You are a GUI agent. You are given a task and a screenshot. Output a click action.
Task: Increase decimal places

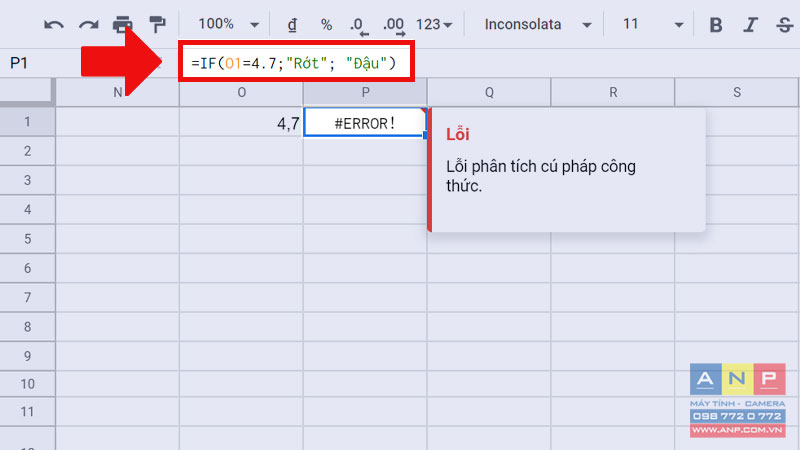394,26
